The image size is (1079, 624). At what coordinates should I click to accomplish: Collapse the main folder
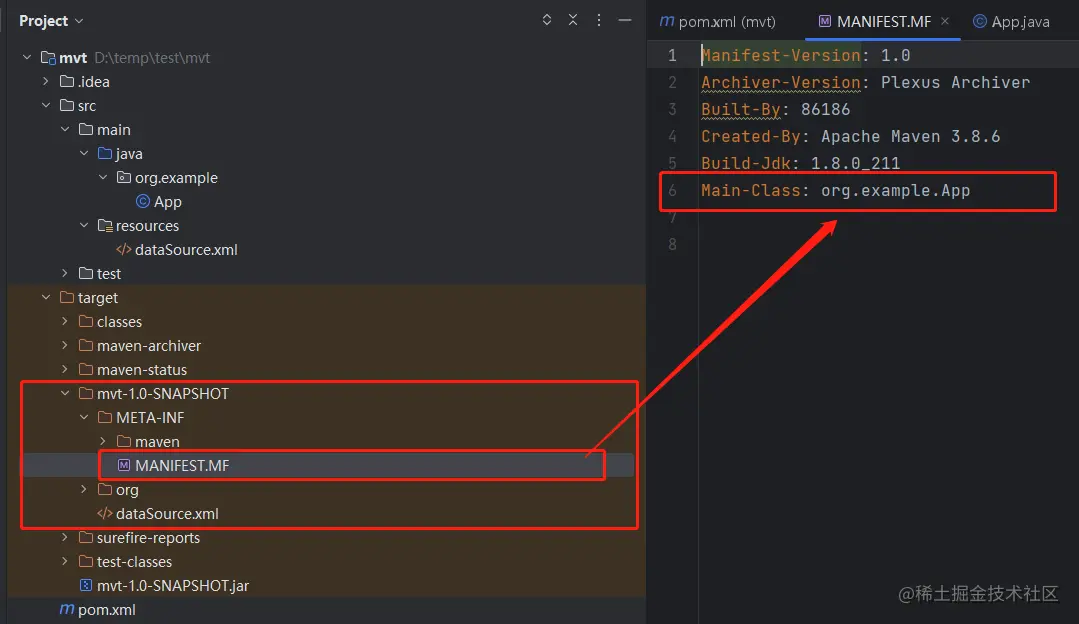pos(65,129)
